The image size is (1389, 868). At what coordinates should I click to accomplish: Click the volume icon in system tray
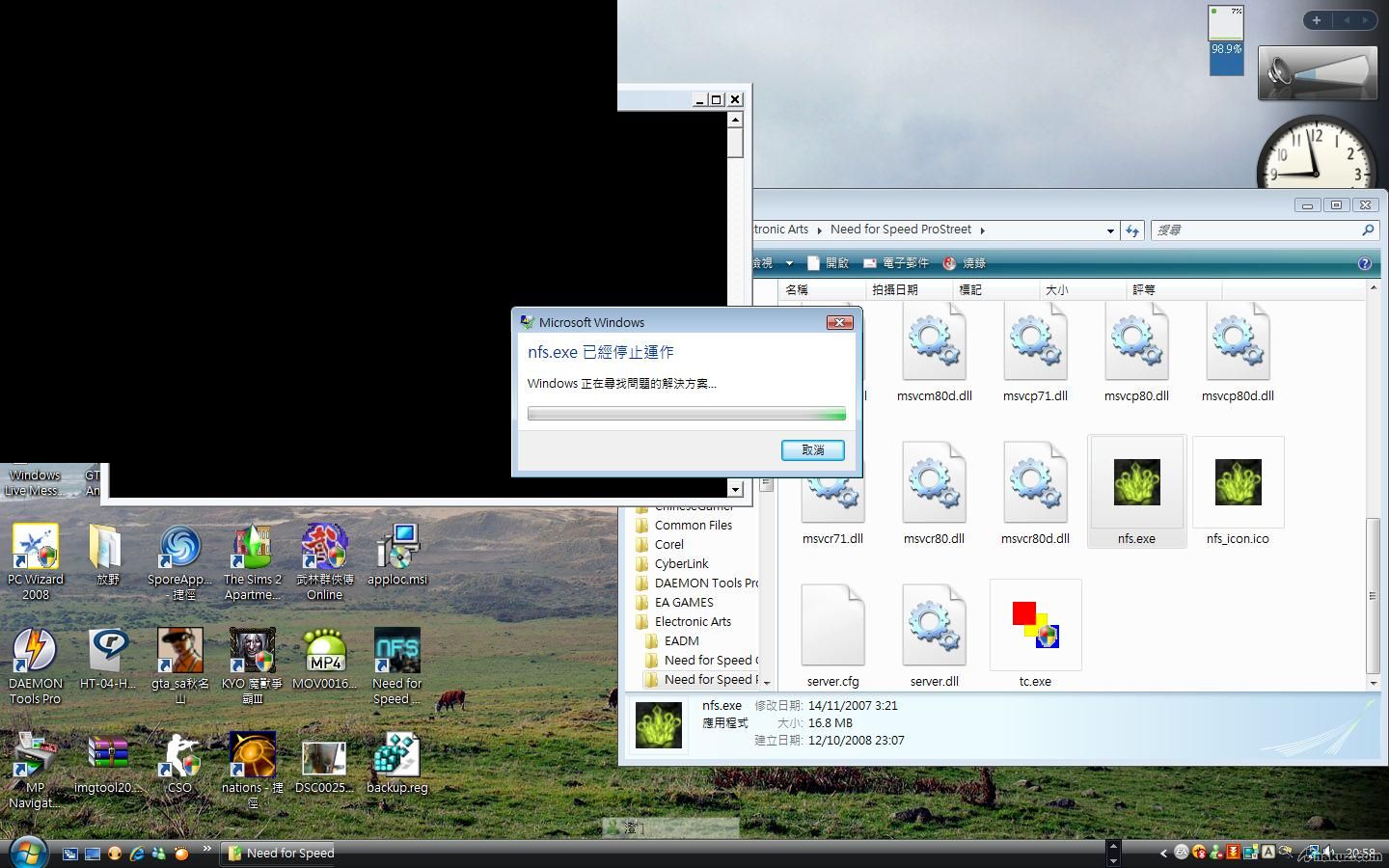[1328, 853]
